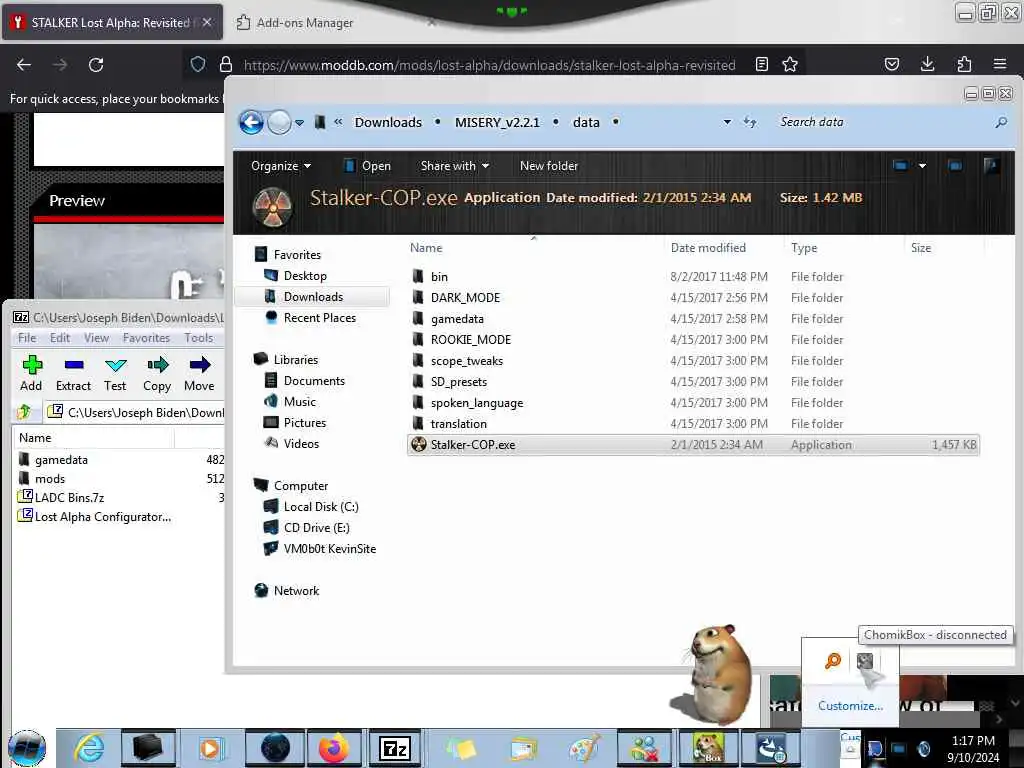
Task: Click MISERY_v2.2.1 in the breadcrumb path
Action: click(497, 122)
